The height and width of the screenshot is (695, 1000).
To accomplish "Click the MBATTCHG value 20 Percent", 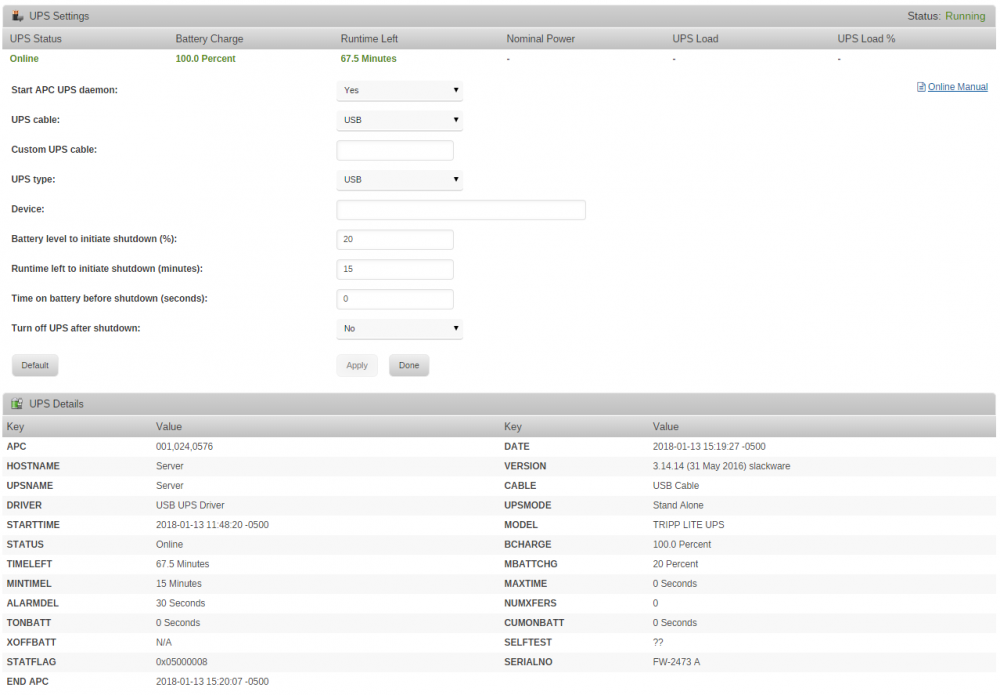I will [x=675, y=564].
